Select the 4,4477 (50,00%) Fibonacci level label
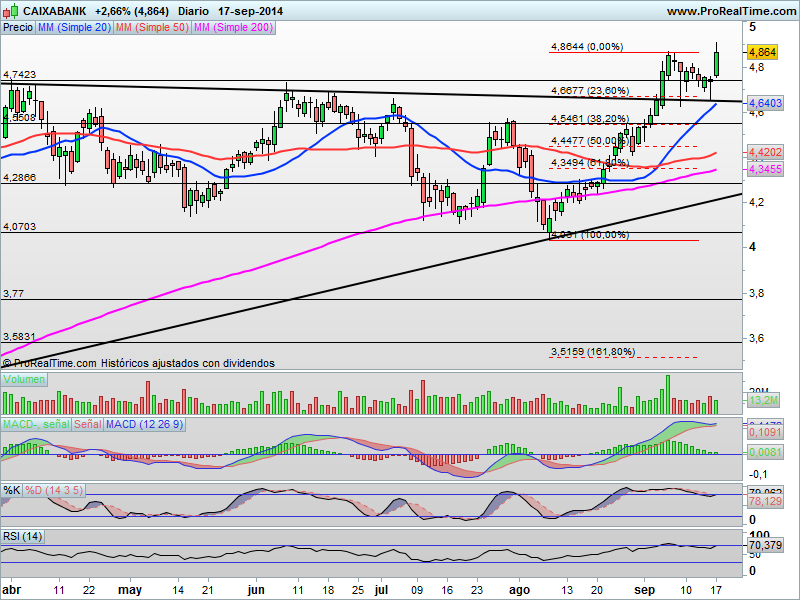The image size is (800, 600). click(x=590, y=140)
